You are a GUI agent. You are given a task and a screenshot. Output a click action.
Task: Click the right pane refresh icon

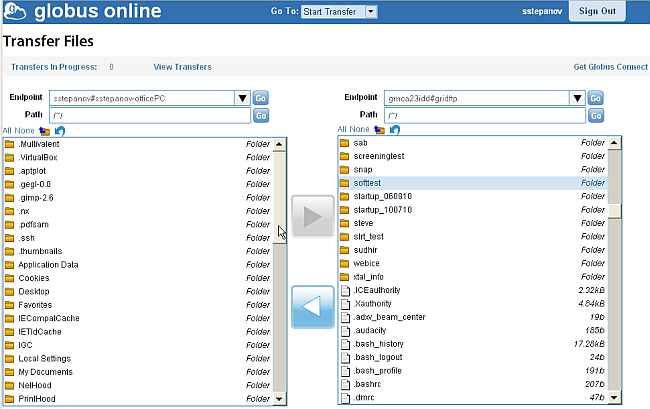(x=395, y=130)
